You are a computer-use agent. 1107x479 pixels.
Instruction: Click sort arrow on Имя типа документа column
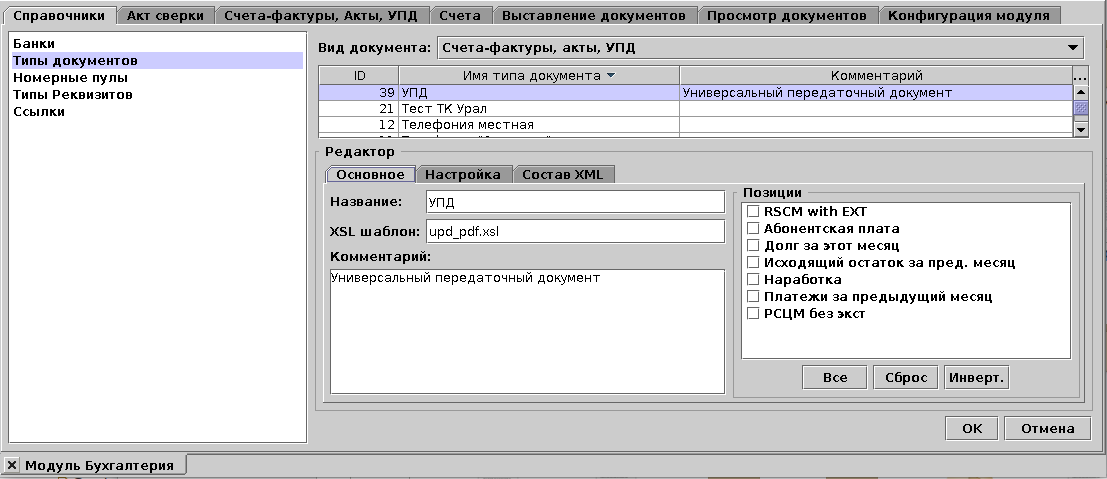611,76
